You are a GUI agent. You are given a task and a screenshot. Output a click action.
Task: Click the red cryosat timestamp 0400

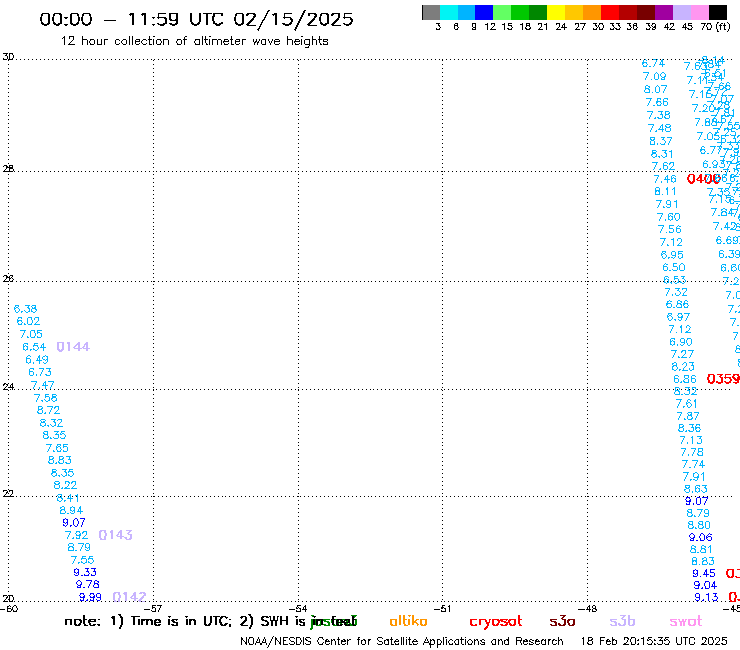[x=704, y=179]
